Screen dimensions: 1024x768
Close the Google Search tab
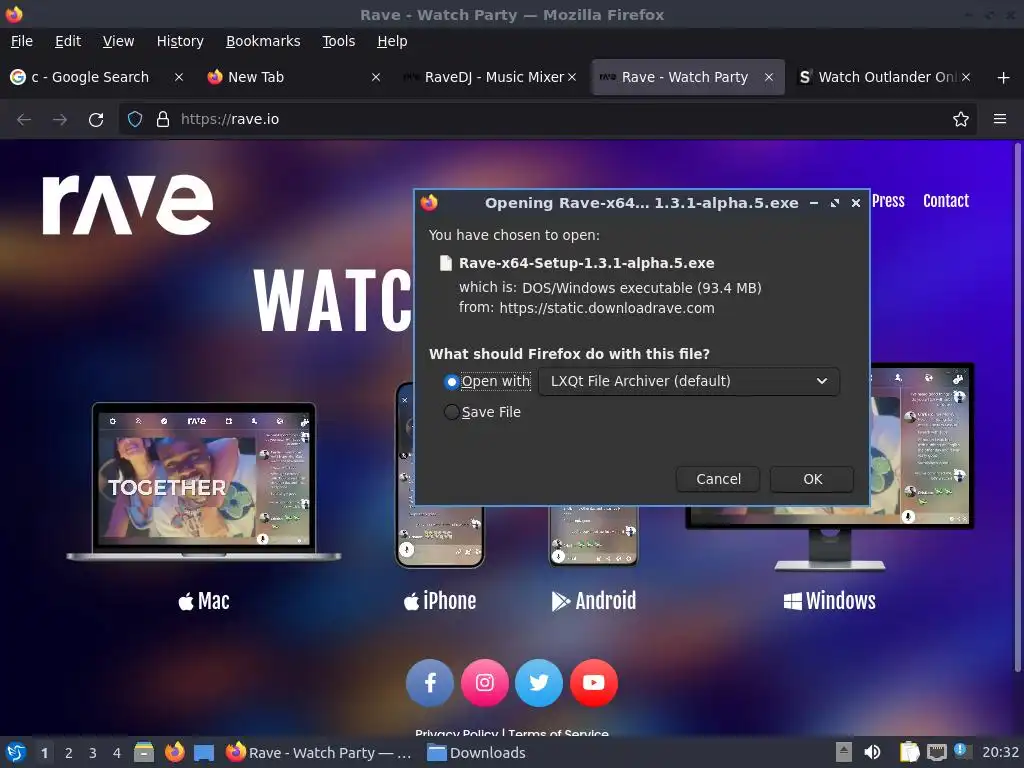tap(178, 77)
